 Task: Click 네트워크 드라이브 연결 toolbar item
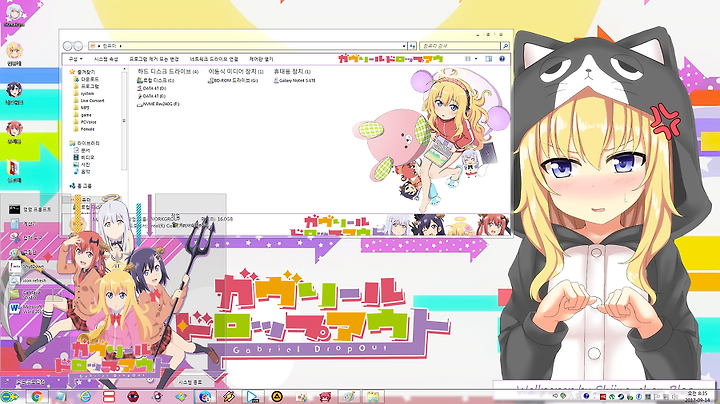(214, 59)
